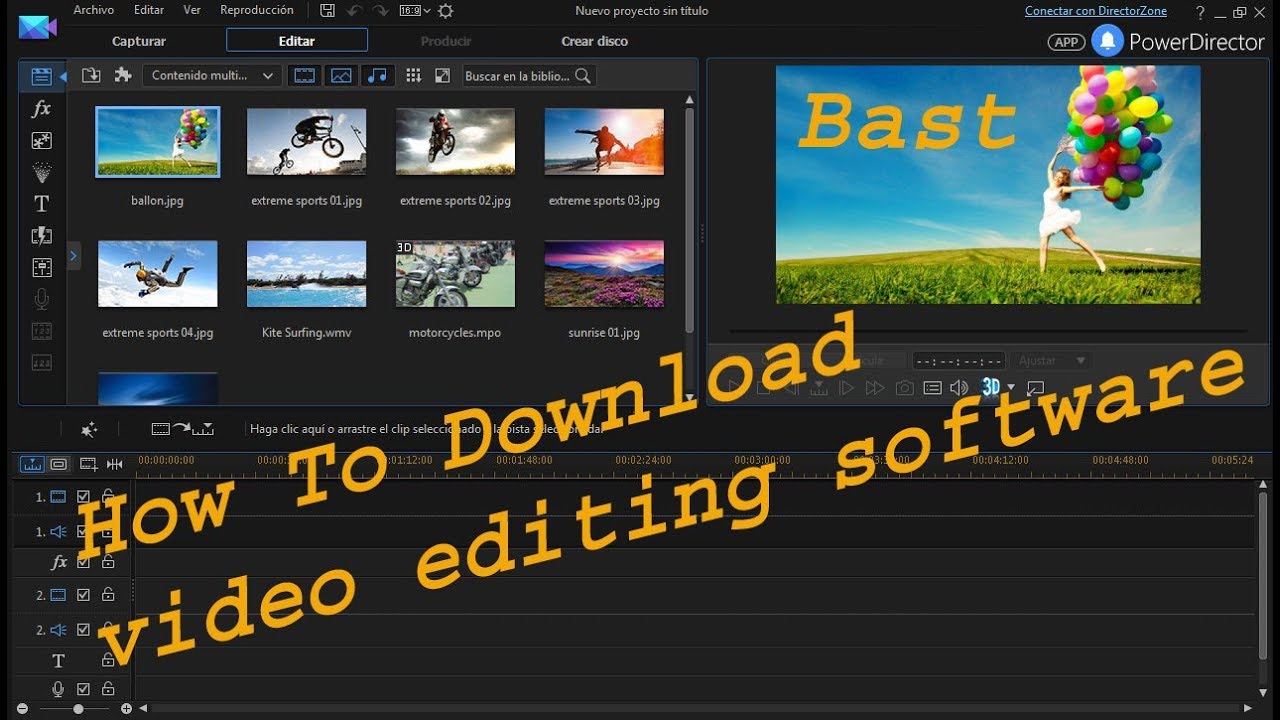The width and height of the screenshot is (1280, 720).
Task: Open the Subtitle Room
Action: (41, 362)
